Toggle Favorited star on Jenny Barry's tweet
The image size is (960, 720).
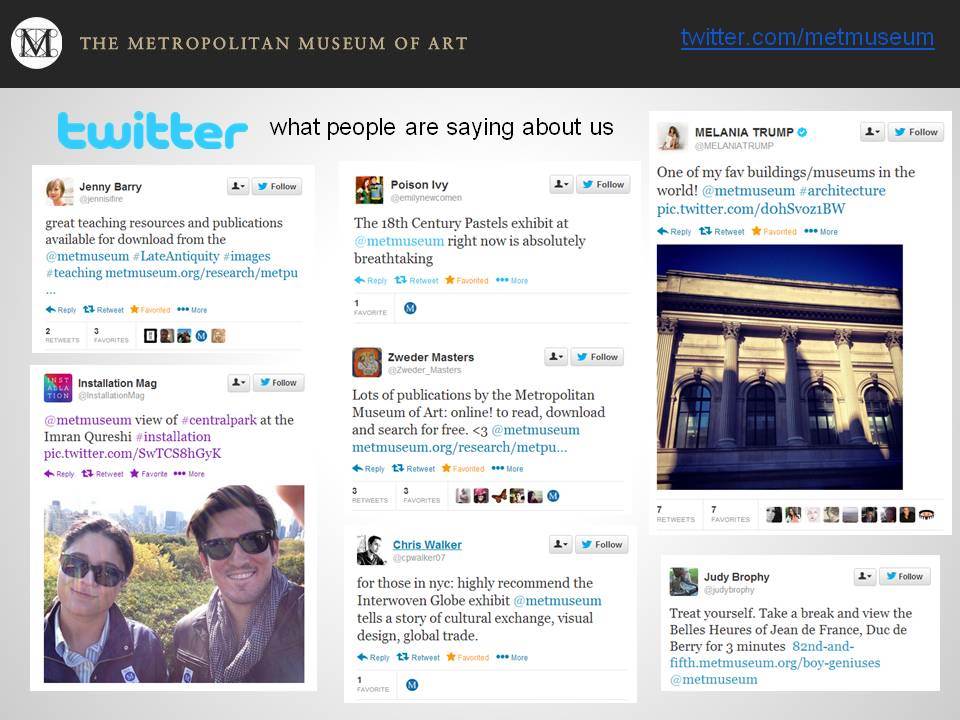[x=150, y=310]
